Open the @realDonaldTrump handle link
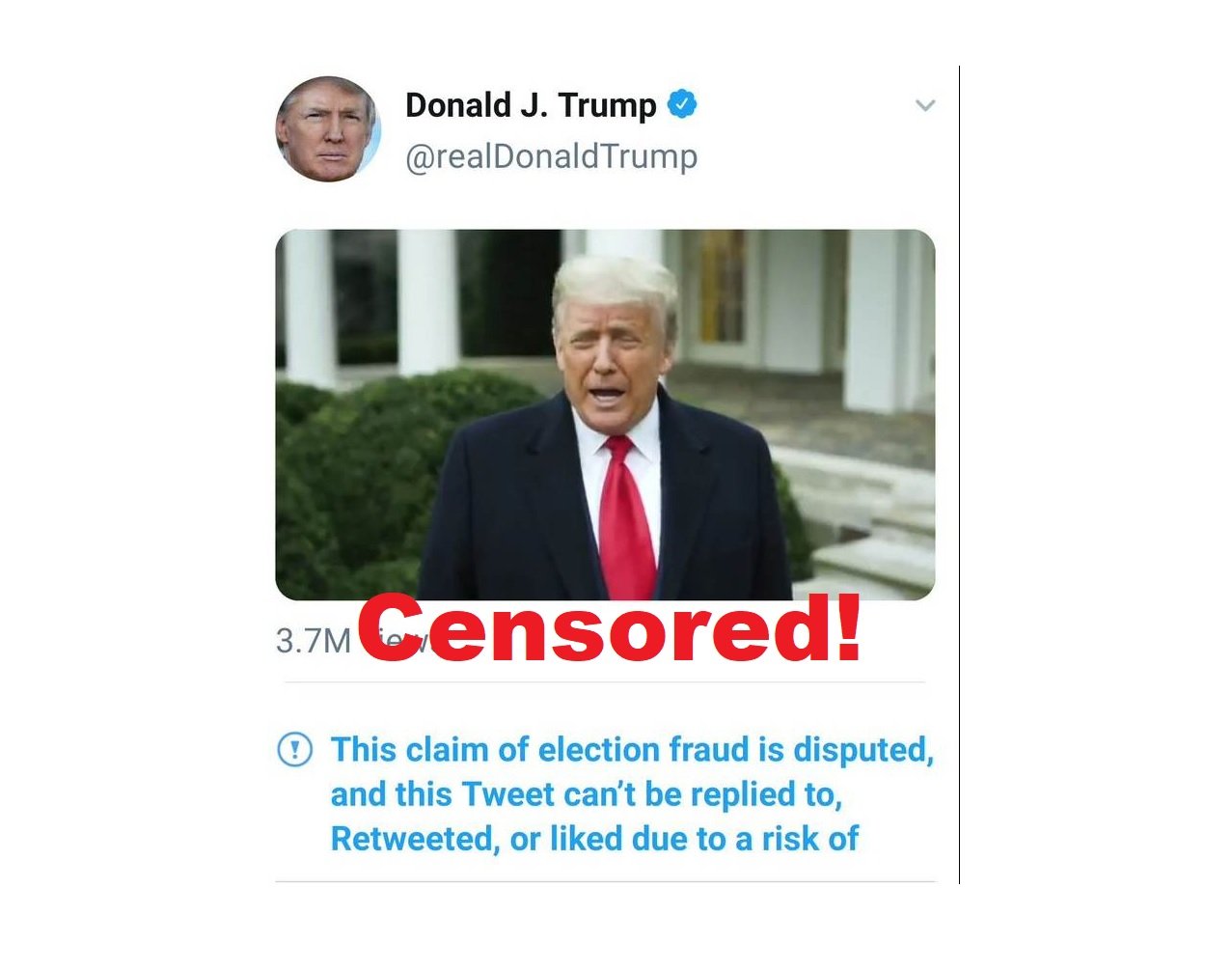The height and width of the screenshot is (971, 1232). coord(551,155)
